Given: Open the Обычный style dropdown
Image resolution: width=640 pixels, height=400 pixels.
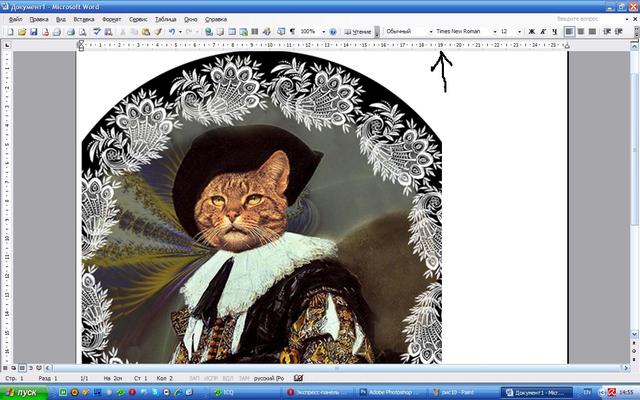Looking at the screenshot, I should click(x=431, y=32).
